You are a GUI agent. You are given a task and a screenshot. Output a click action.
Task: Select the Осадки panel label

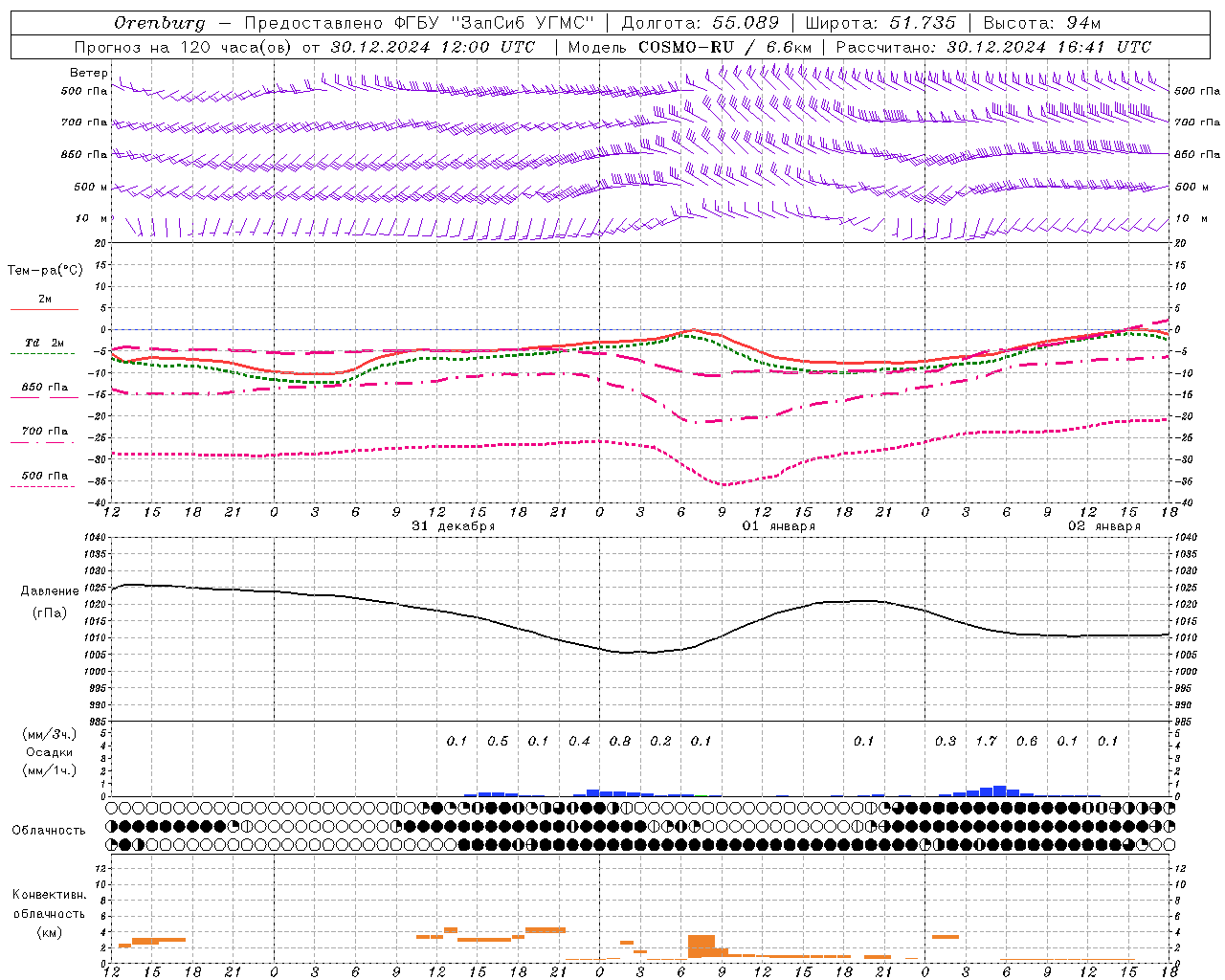pyautogui.click(x=50, y=752)
